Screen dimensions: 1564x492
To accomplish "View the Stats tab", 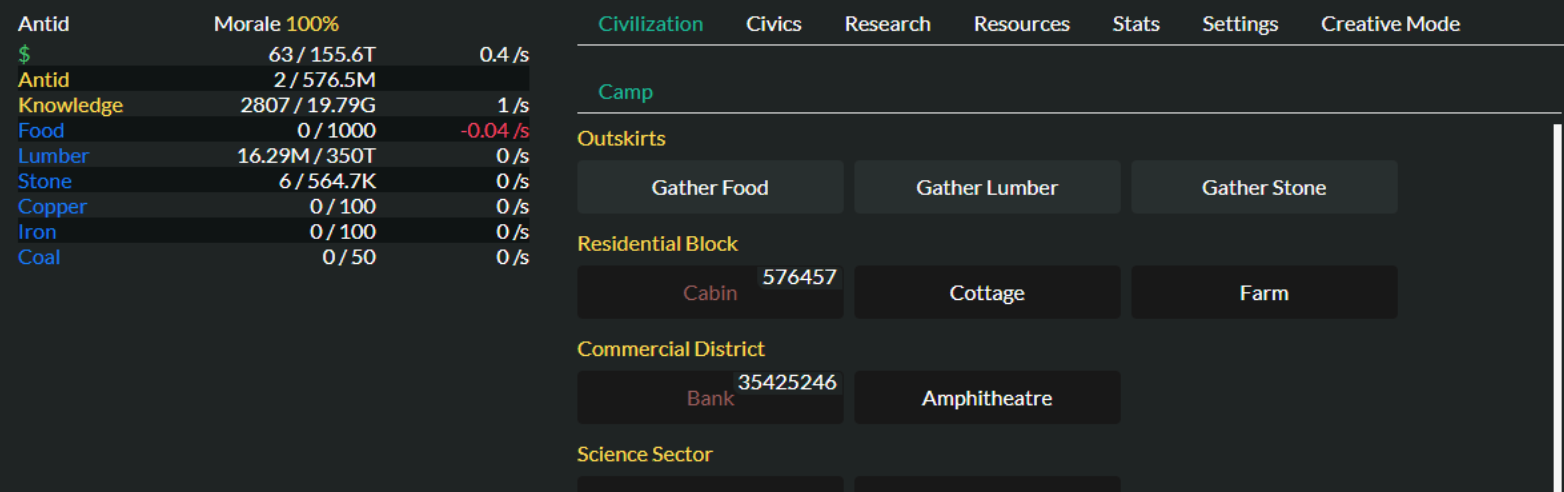I will click(x=1136, y=24).
